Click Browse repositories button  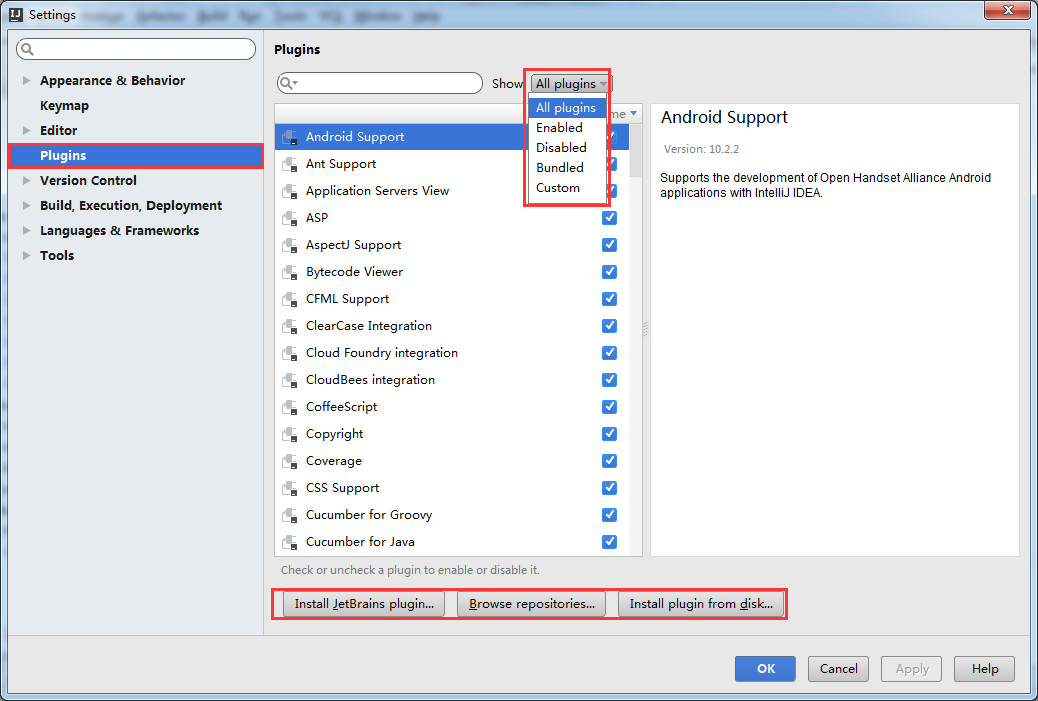tap(532, 604)
